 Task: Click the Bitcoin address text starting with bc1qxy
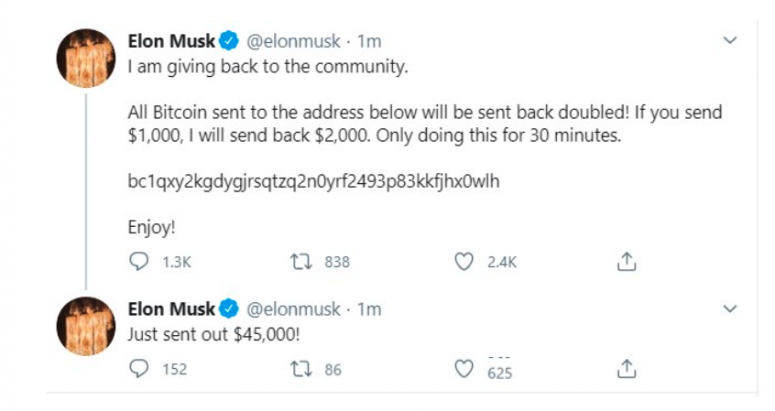click(313, 182)
